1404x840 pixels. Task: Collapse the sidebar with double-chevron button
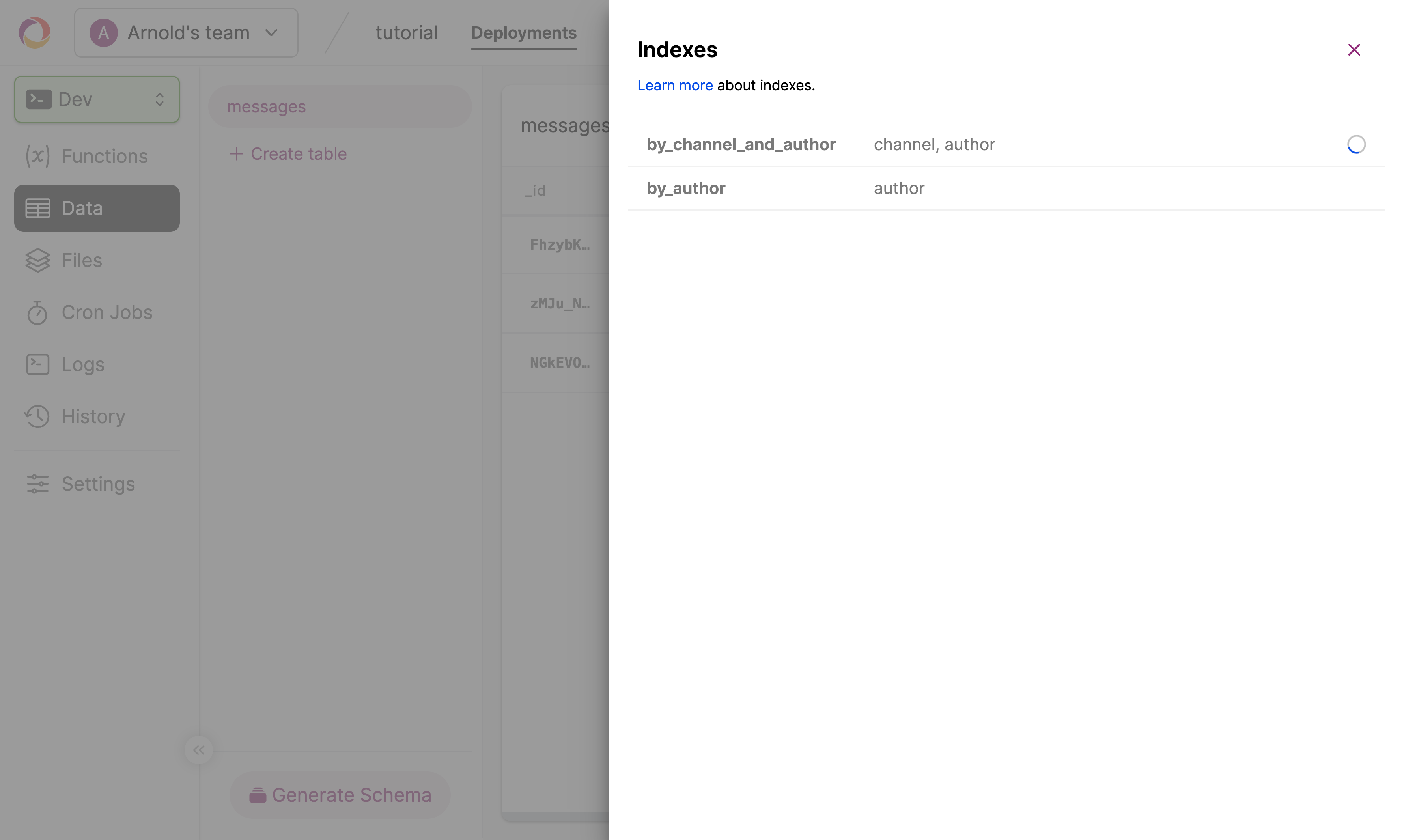[199, 750]
